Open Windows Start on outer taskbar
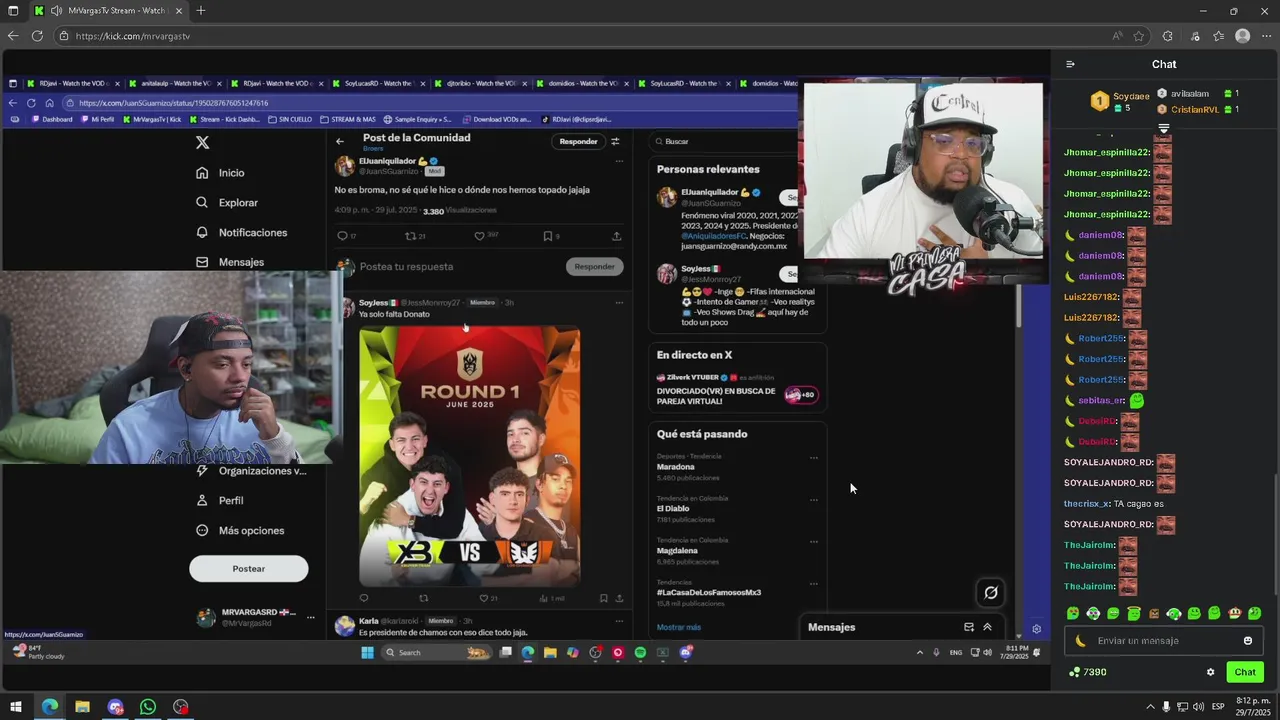 pyautogui.click(x=16, y=707)
